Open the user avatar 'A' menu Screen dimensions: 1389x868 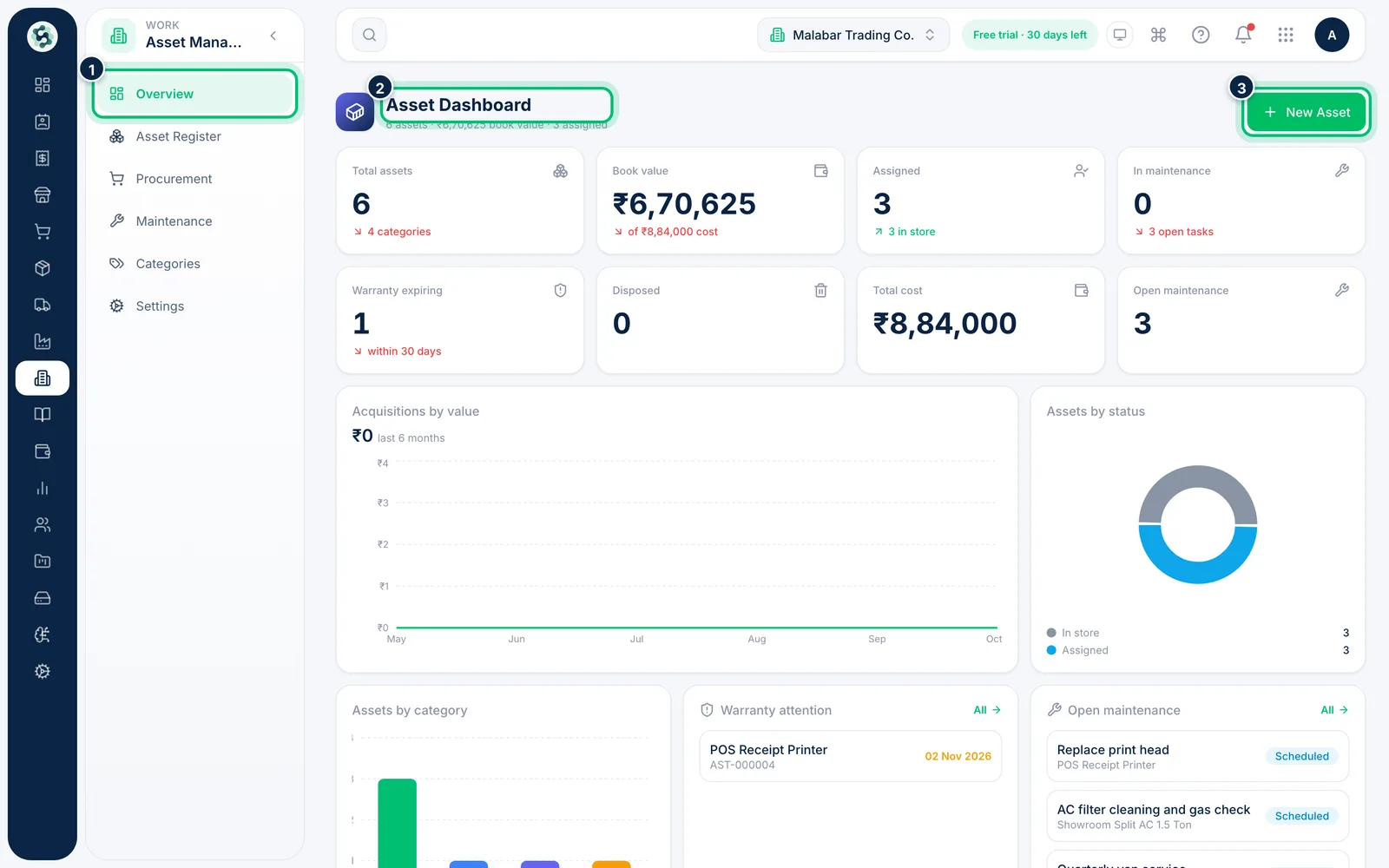click(1332, 35)
